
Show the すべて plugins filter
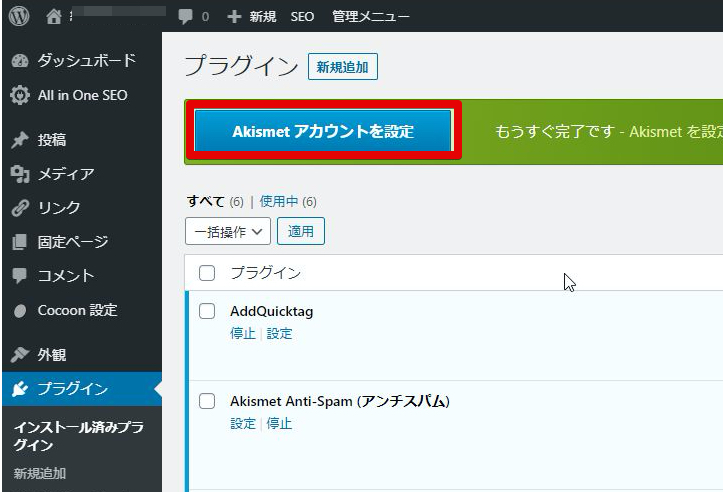point(205,201)
